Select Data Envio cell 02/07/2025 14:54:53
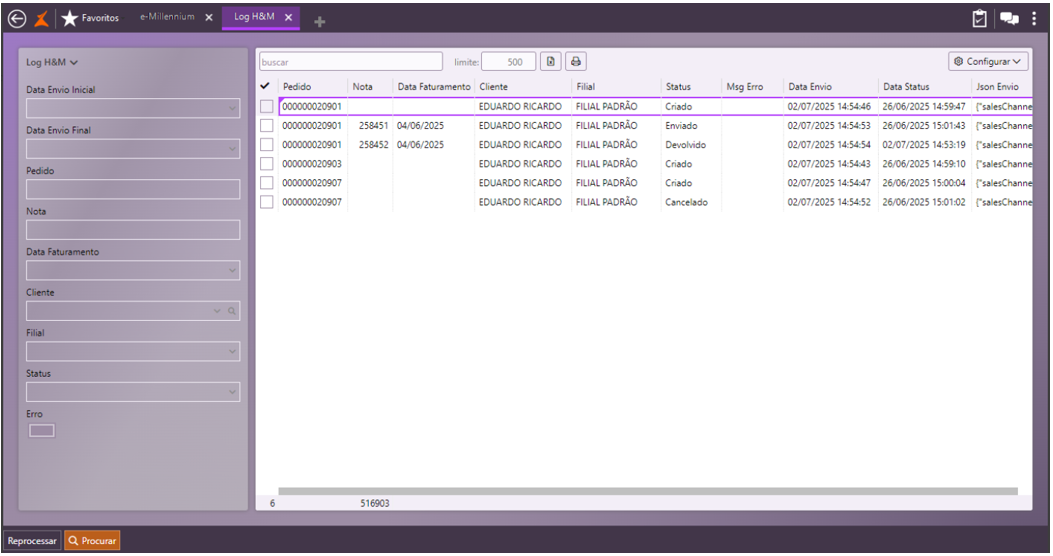Screen dimensions: 1053x556 pyautogui.click(x=829, y=126)
